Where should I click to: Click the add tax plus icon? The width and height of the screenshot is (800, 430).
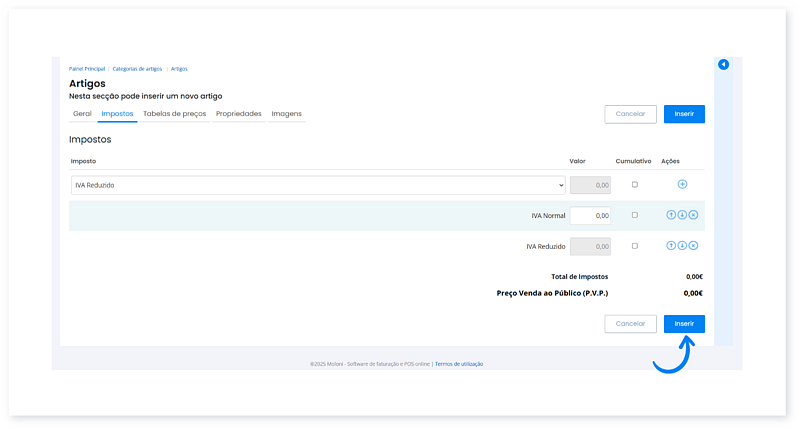point(682,184)
